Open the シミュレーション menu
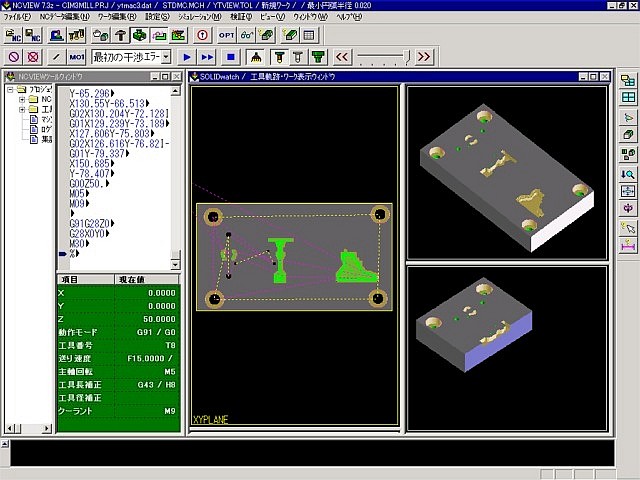640x480 pixels. click(x=200, y=17)
